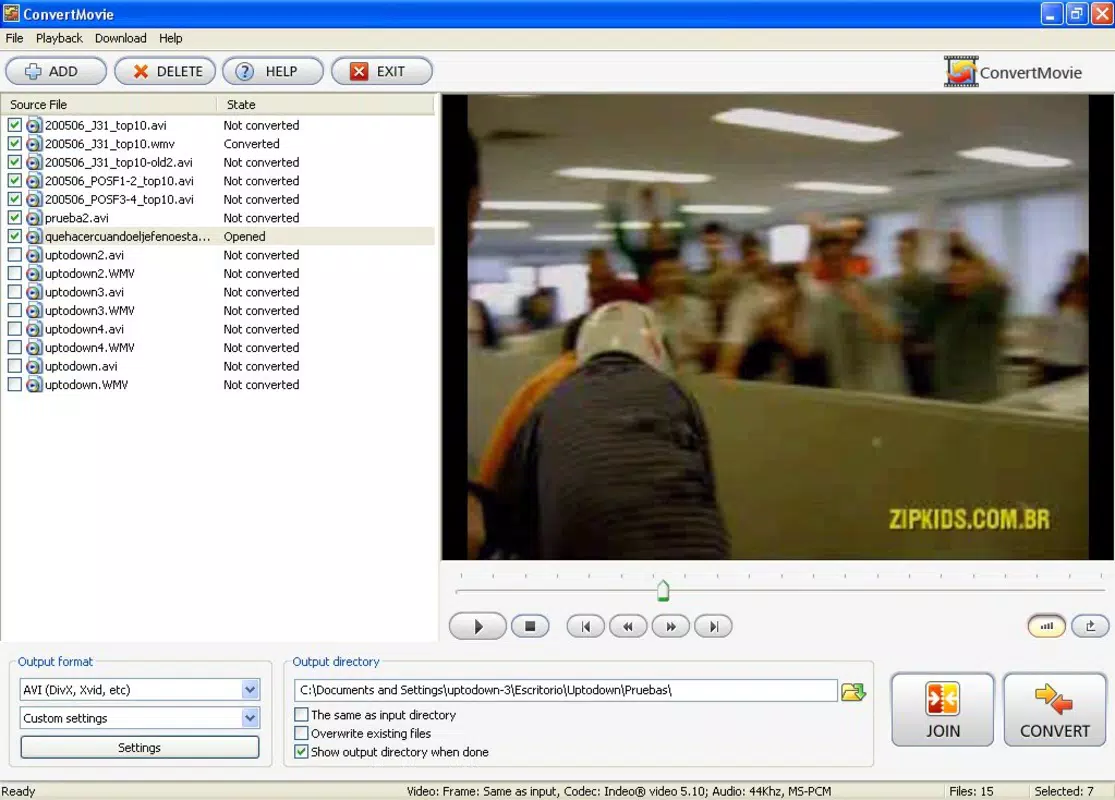1115x800 pixels.
Task: Expand the AVI output format dropdown
Action: [250, 689]
